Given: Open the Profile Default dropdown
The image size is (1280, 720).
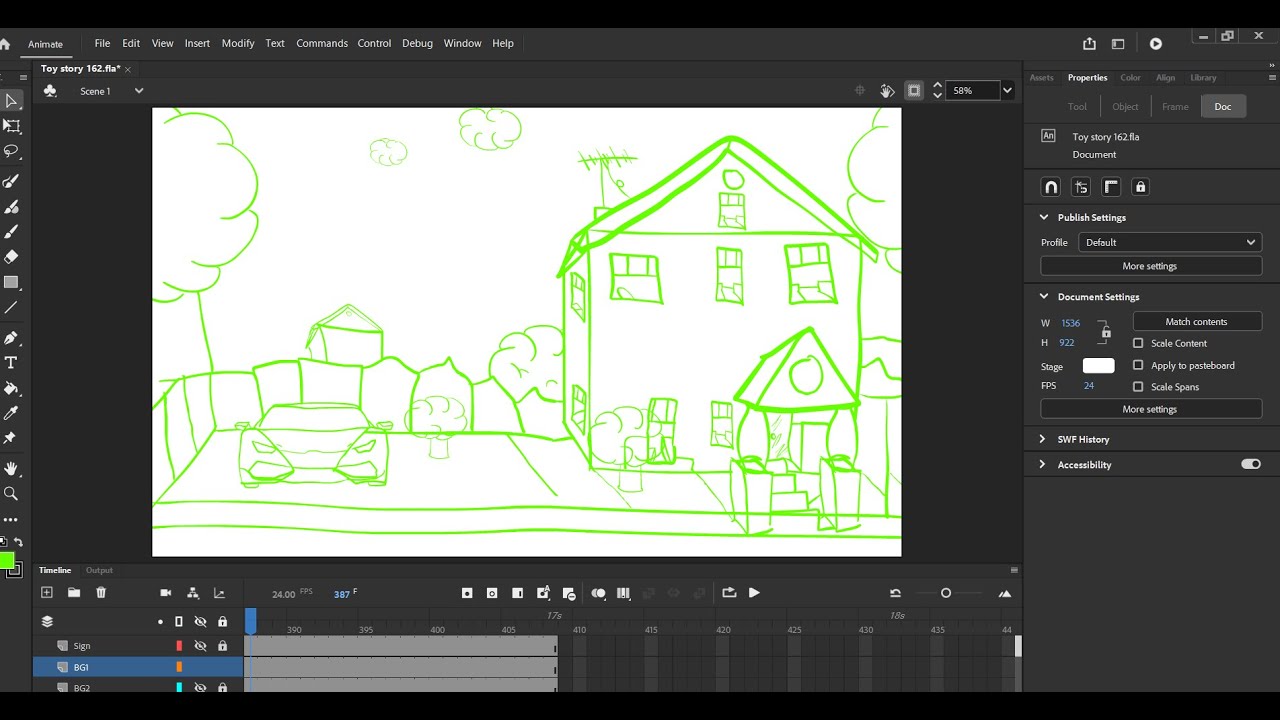Looking at the screenshot, I should [x=1170, y=242].
